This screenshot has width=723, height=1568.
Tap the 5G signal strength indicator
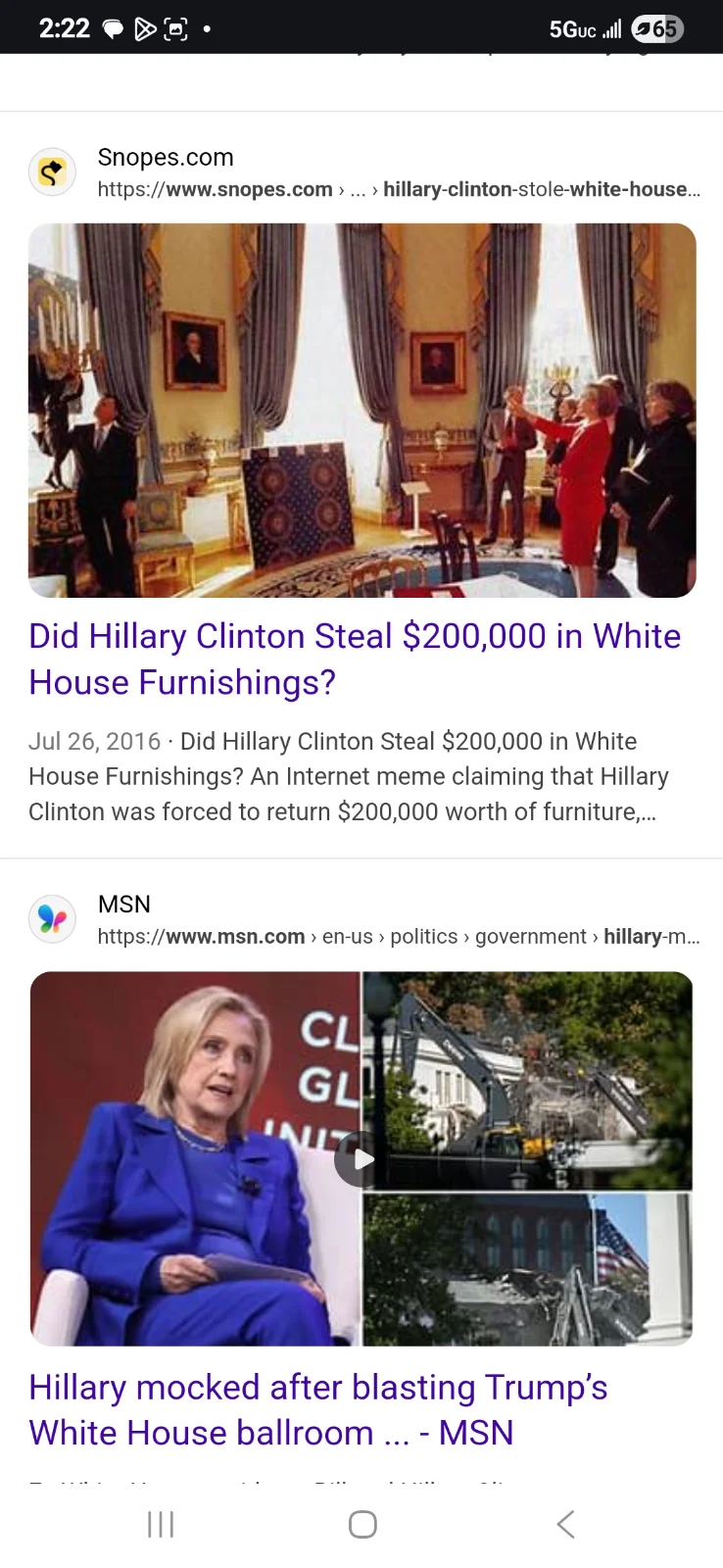[x=585, y=29]
